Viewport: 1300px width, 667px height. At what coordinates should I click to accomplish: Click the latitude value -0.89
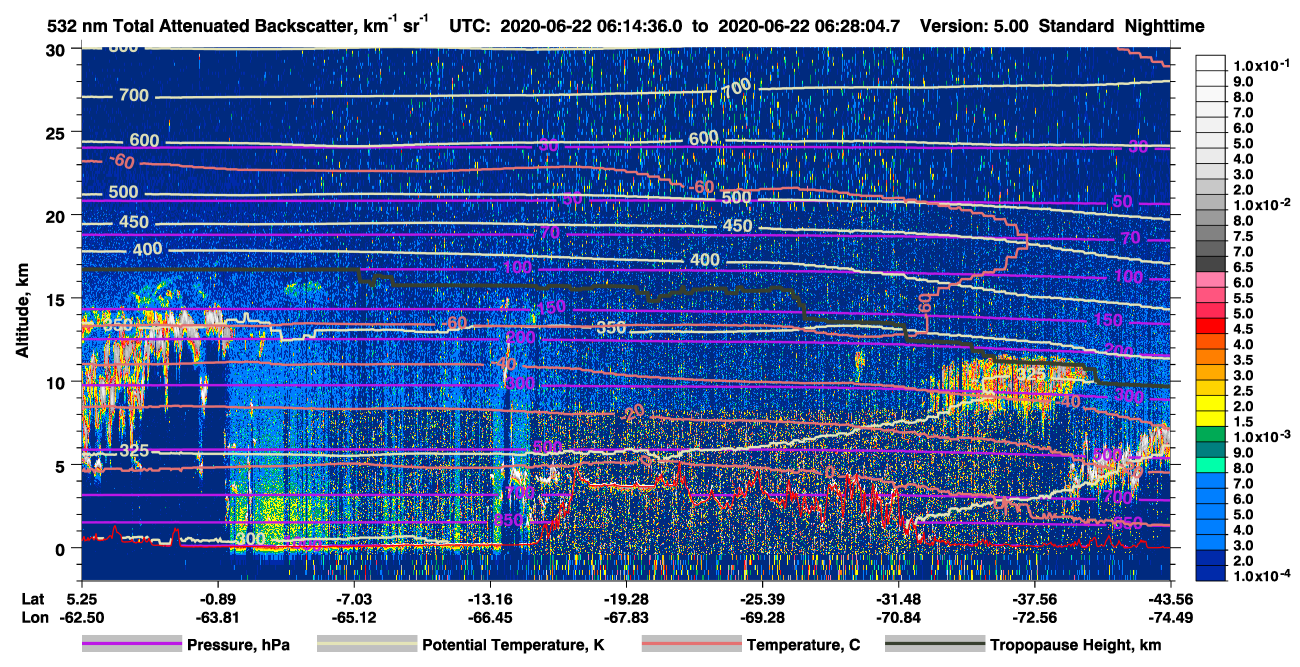coord(216,599)
